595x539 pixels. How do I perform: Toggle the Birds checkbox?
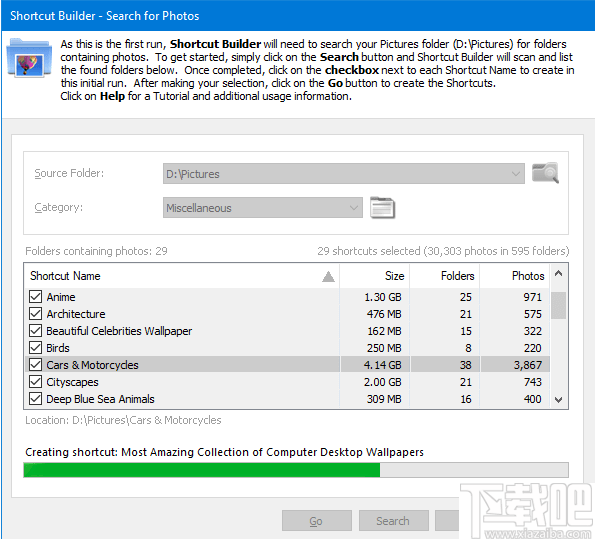35,348
